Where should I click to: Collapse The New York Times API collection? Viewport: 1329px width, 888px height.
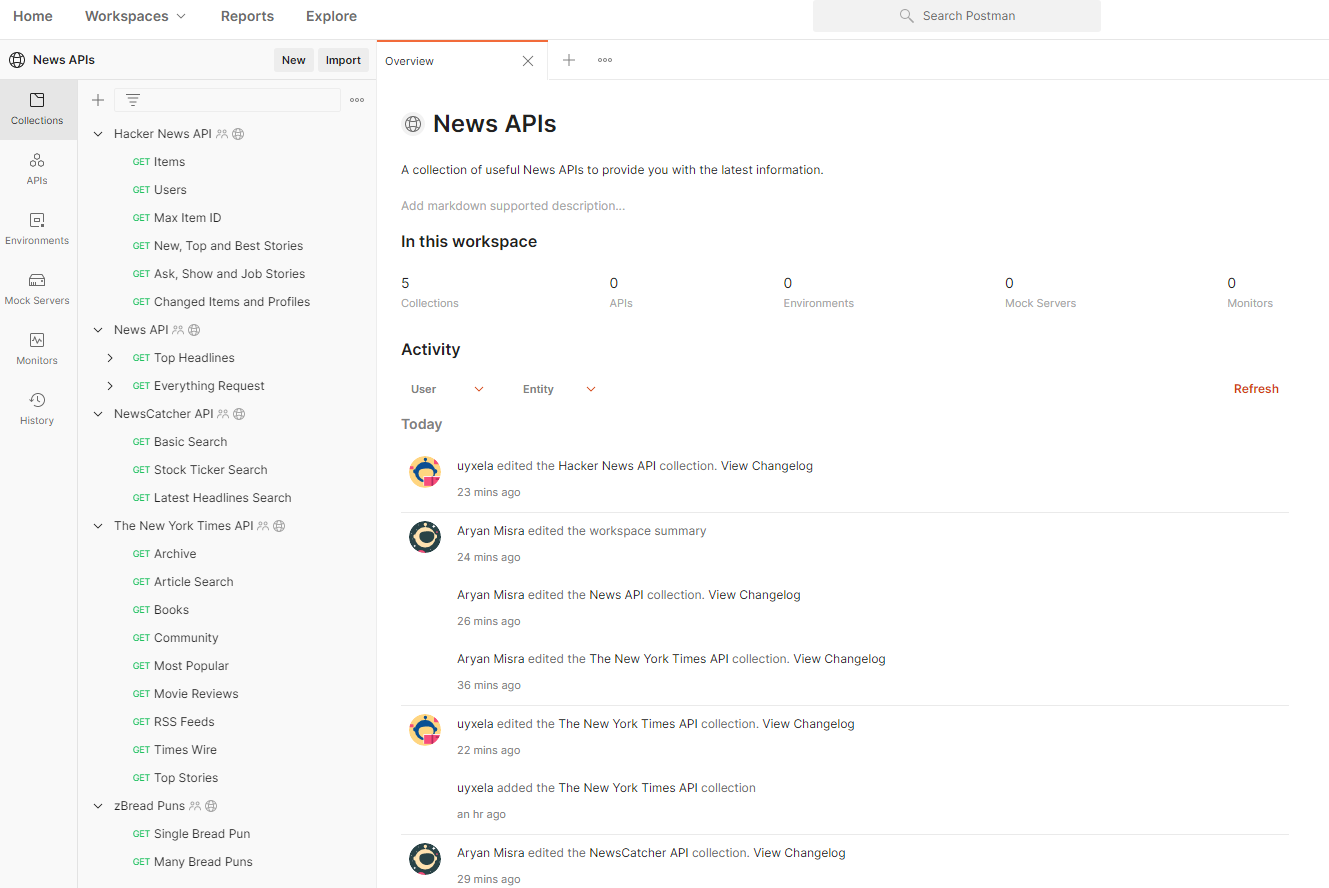(x=98, y=526)
